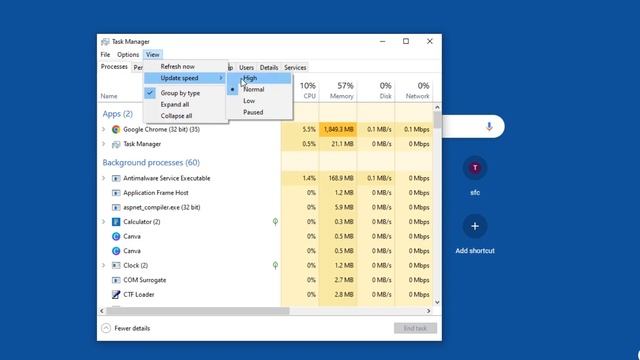Expand the Clock (2) row

[104, 265]
